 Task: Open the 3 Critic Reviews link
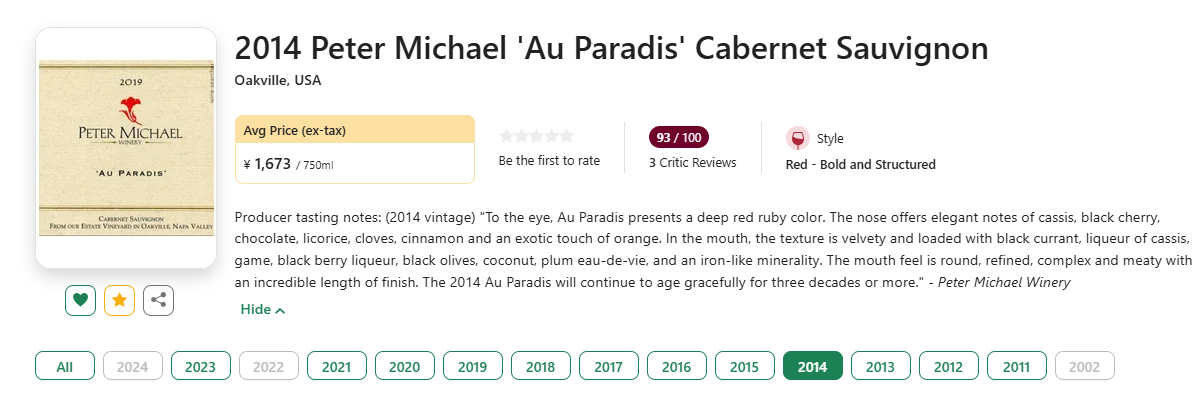pyautogui.click(x=692, y=162)
